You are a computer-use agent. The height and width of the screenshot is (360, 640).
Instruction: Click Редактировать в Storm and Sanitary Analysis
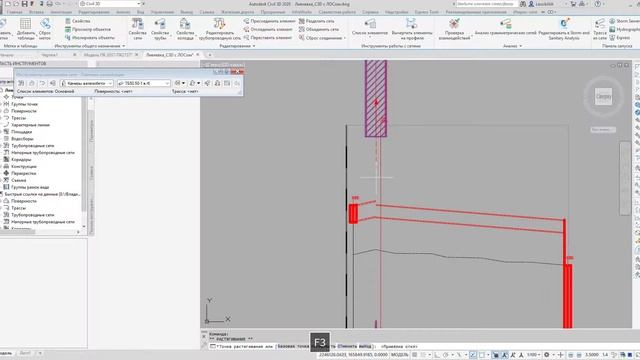point(564,29)
